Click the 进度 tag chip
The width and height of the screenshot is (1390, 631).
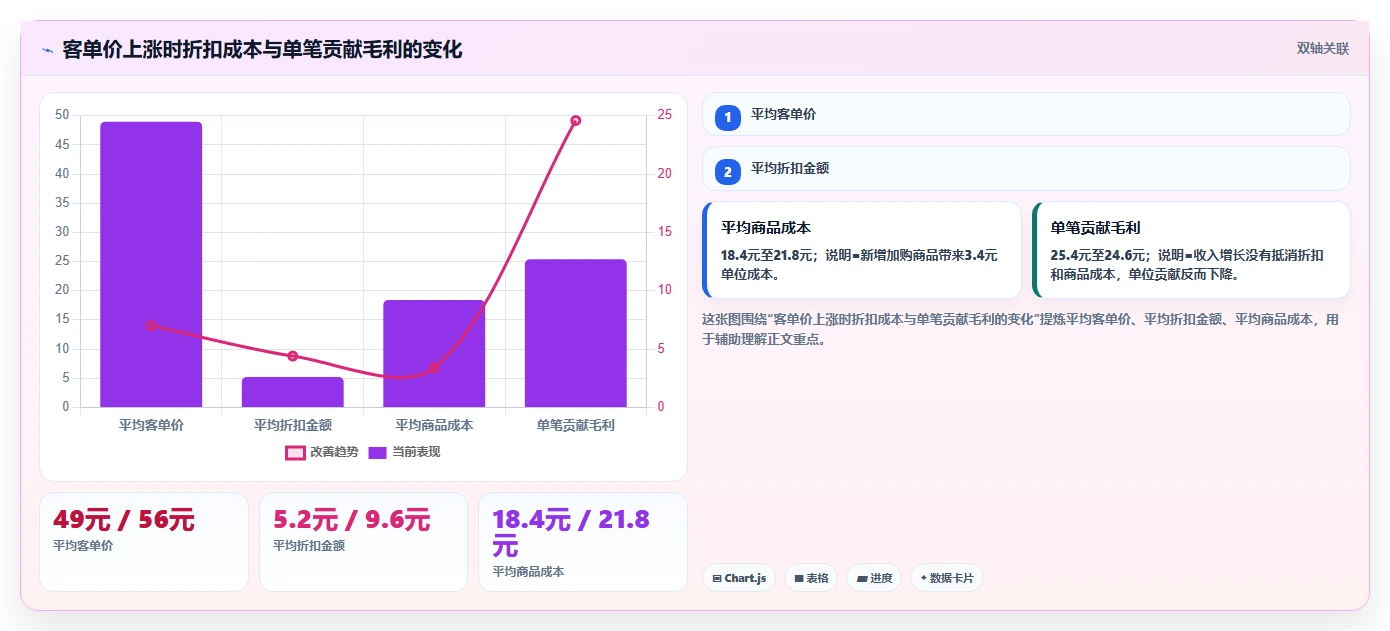tap(874, 578)
